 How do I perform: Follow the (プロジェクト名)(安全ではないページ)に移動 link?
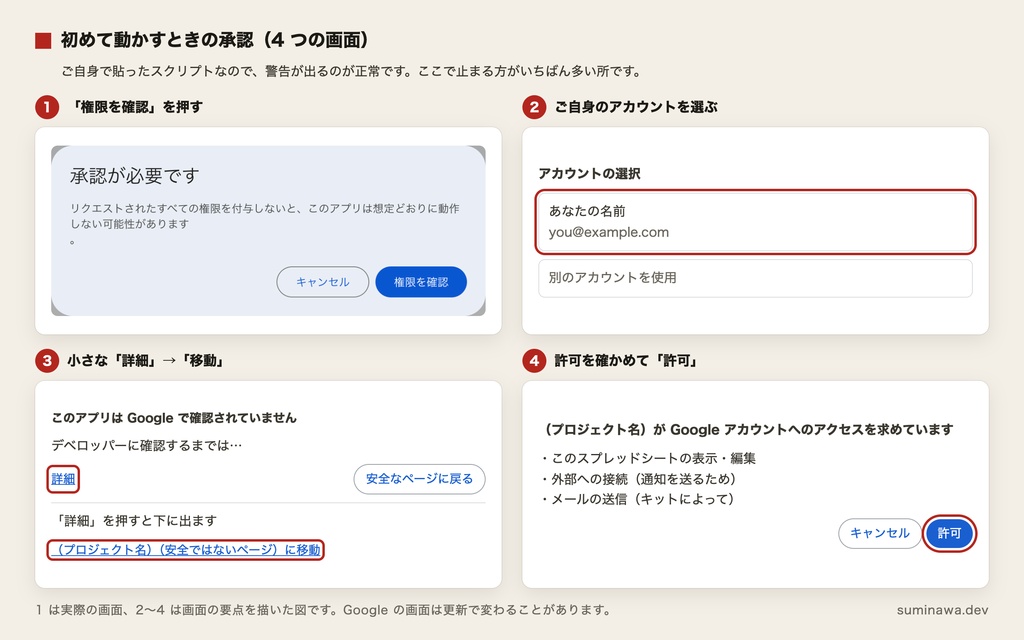click(x=185, y=550)
